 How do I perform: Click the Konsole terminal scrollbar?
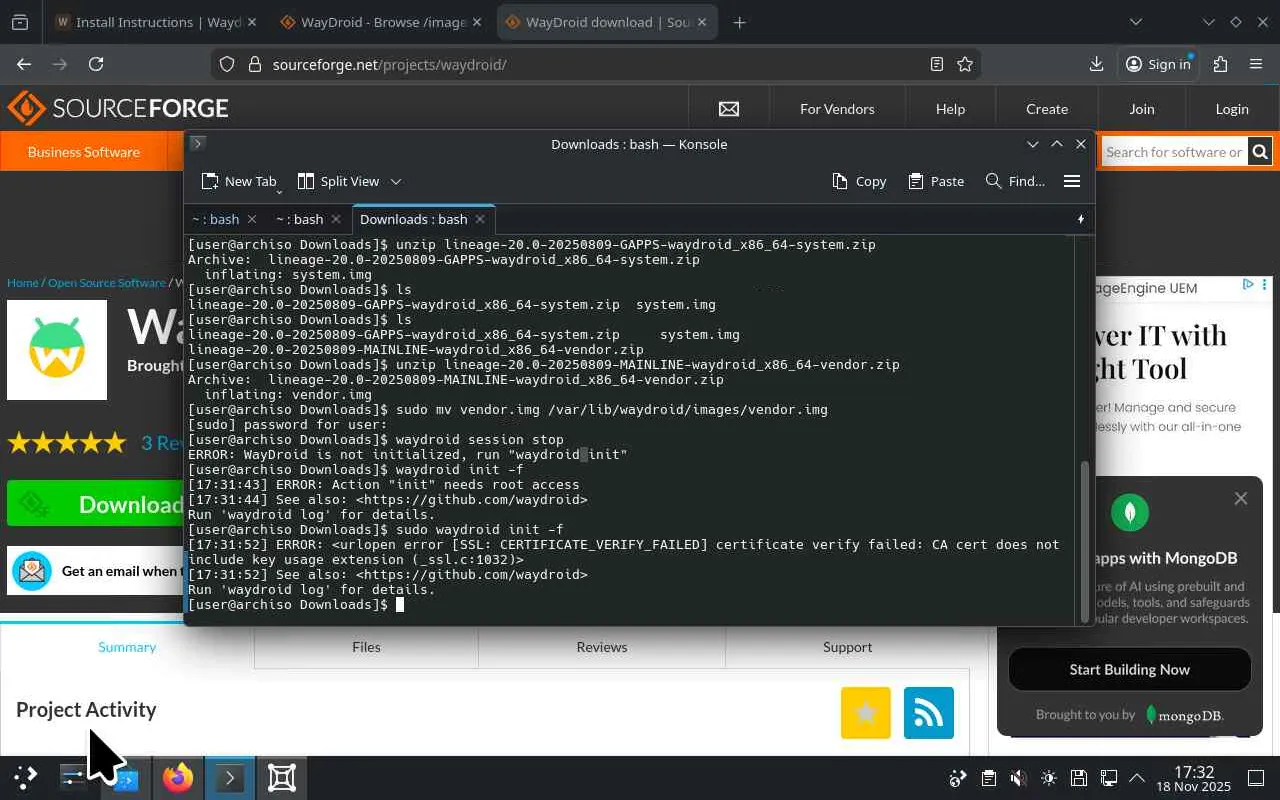coord(1084,540)
